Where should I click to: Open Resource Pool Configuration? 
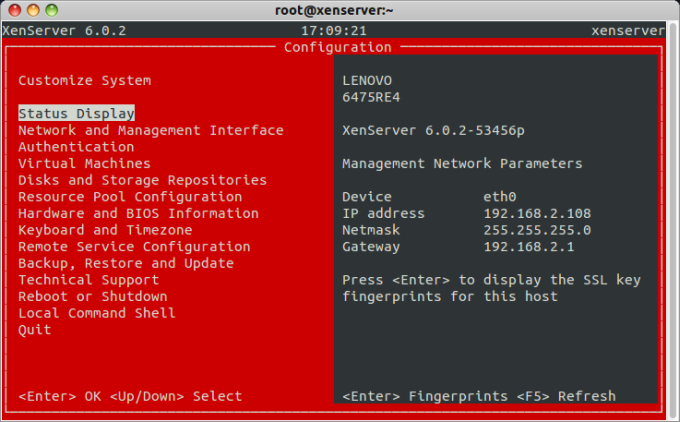(x=130, y=197)
